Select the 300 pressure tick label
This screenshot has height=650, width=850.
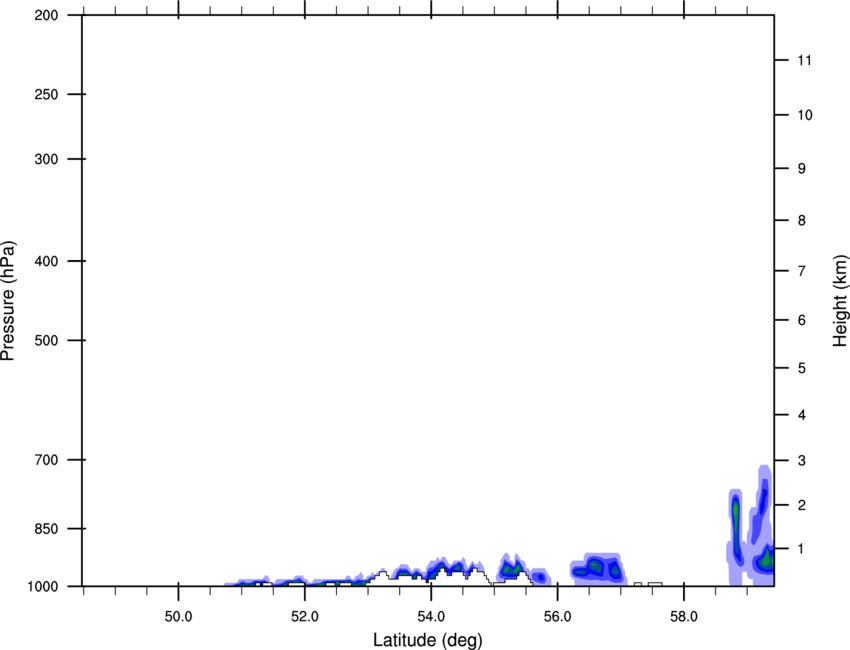point(46,159)
